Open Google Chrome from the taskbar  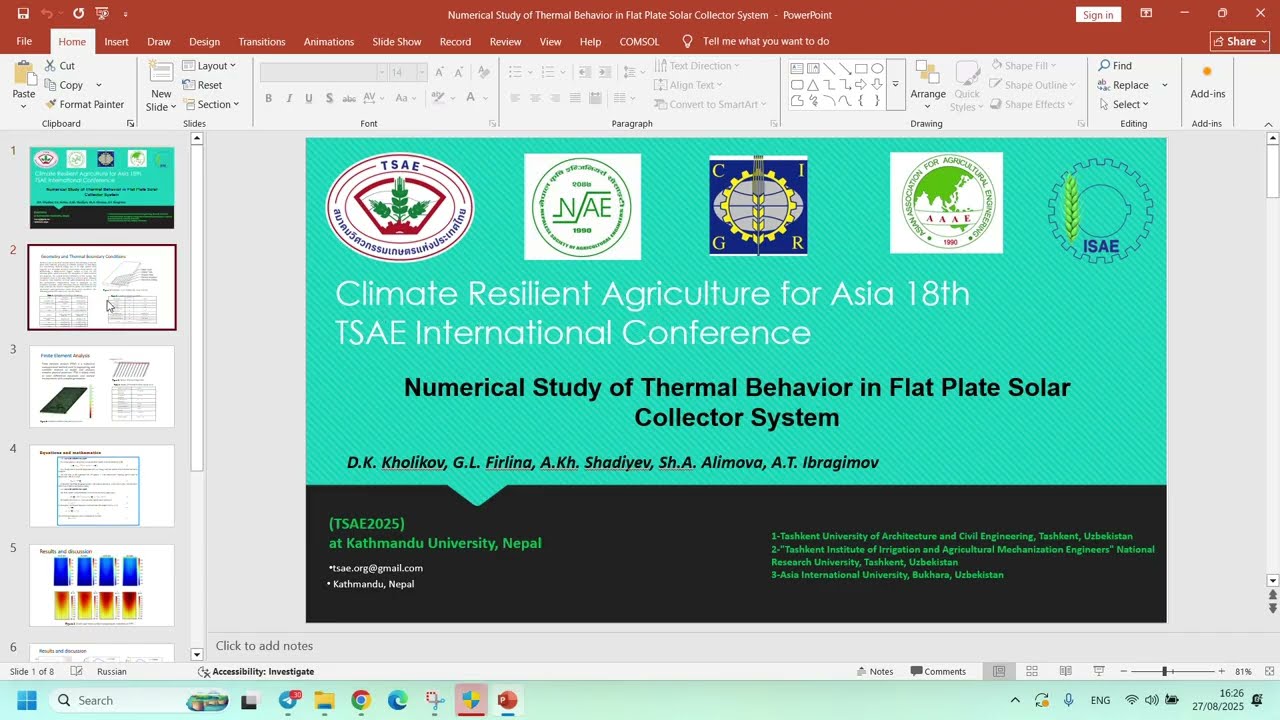(x=361, y=700)
